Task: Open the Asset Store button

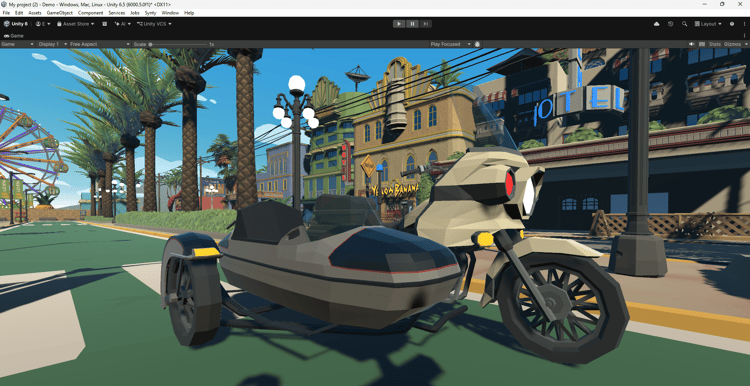Action: [x=76, y=24]
